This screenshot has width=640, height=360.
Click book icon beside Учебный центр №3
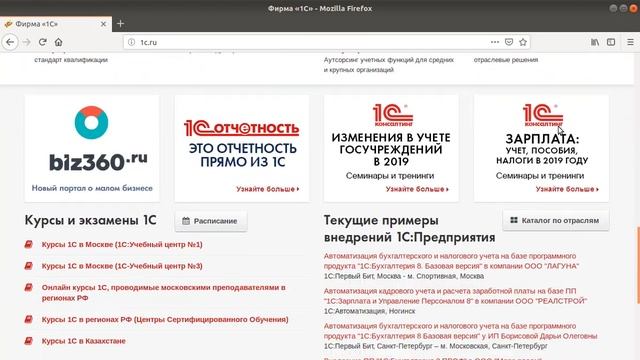29,266
